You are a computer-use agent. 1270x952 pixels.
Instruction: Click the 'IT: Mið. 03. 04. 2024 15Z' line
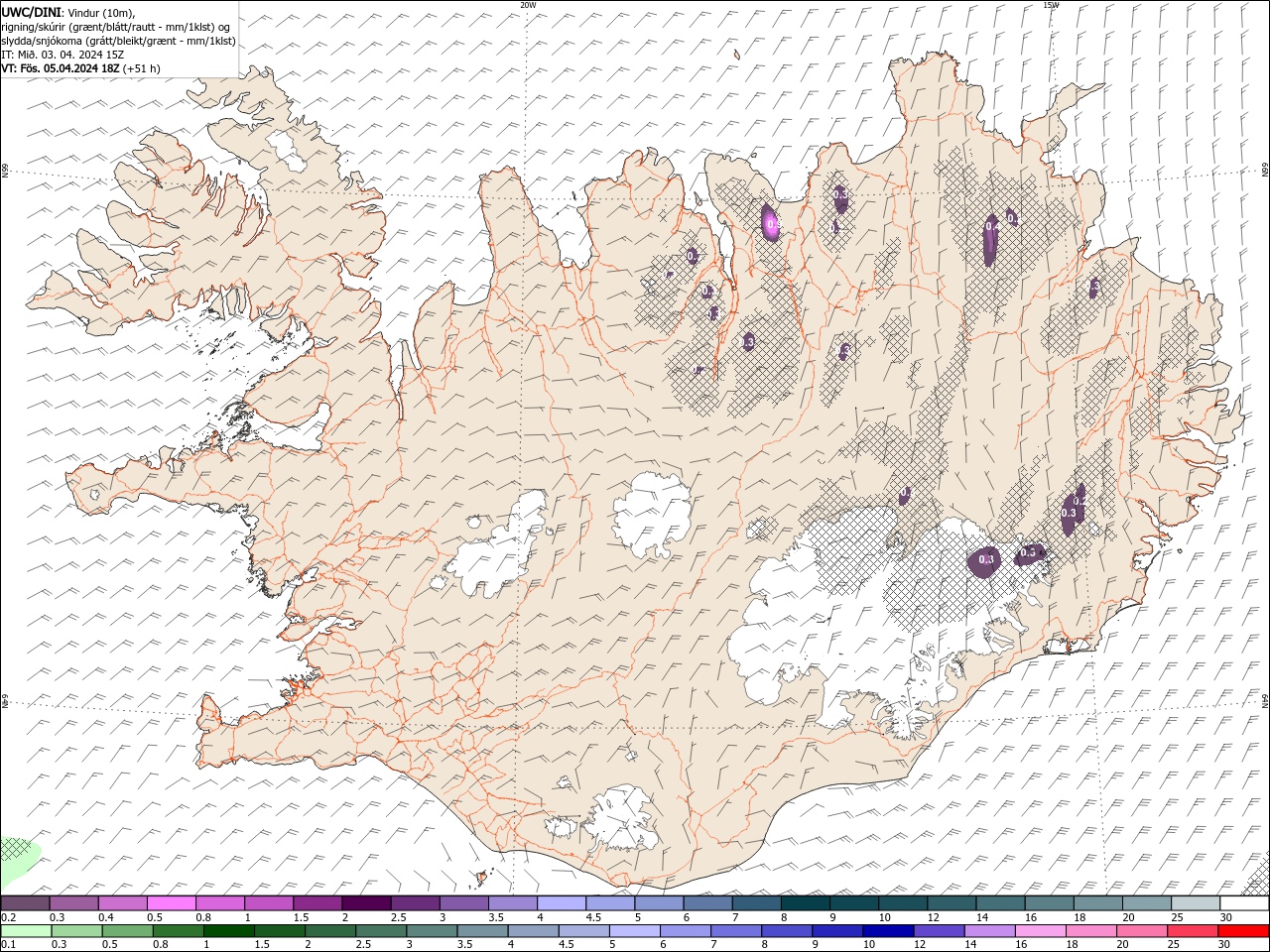point(63,55)
